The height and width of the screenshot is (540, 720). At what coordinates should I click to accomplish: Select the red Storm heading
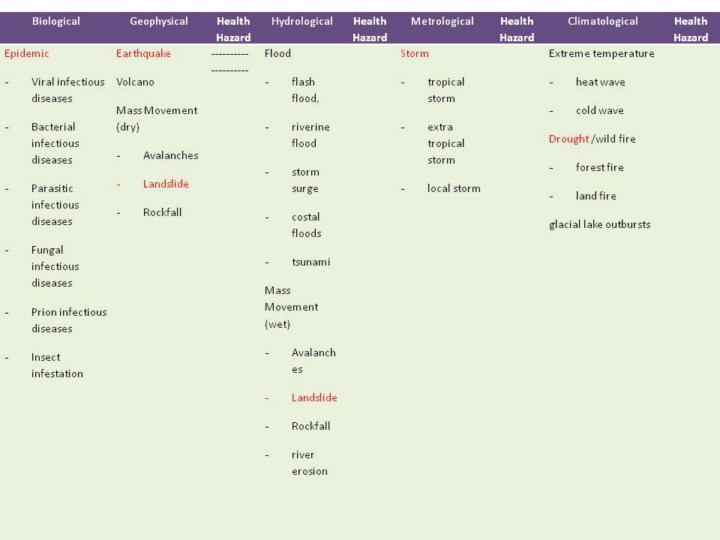pos(414,53)
